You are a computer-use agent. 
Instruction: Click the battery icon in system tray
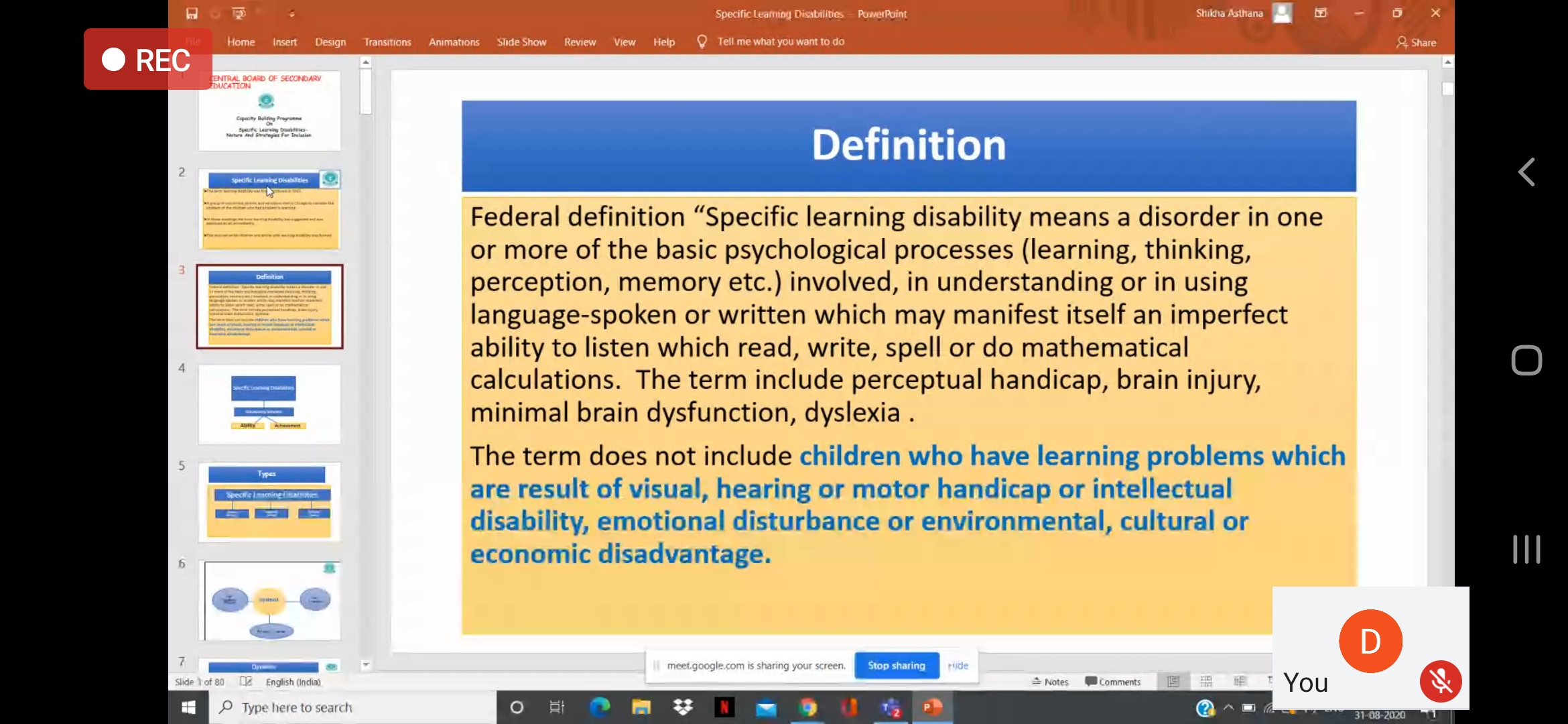pyautogui.click(x=1248, y=707)
